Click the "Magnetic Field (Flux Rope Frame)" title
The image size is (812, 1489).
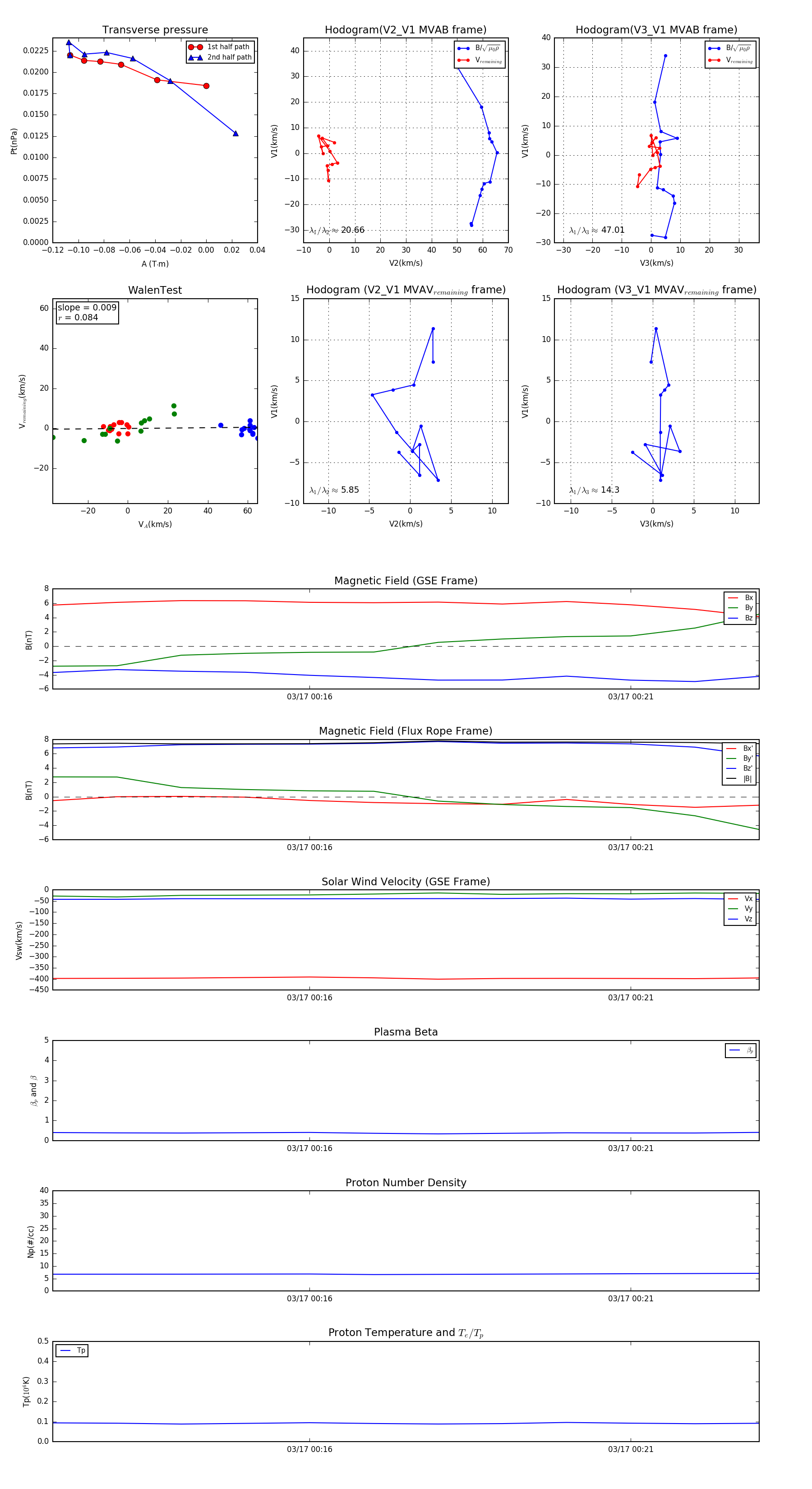(x=406, y=731)
